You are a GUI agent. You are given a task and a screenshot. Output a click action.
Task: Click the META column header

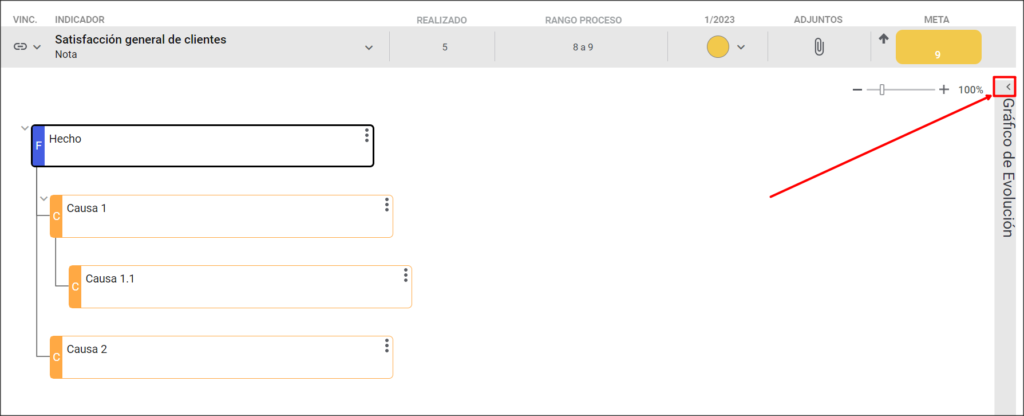pos(938,20)
